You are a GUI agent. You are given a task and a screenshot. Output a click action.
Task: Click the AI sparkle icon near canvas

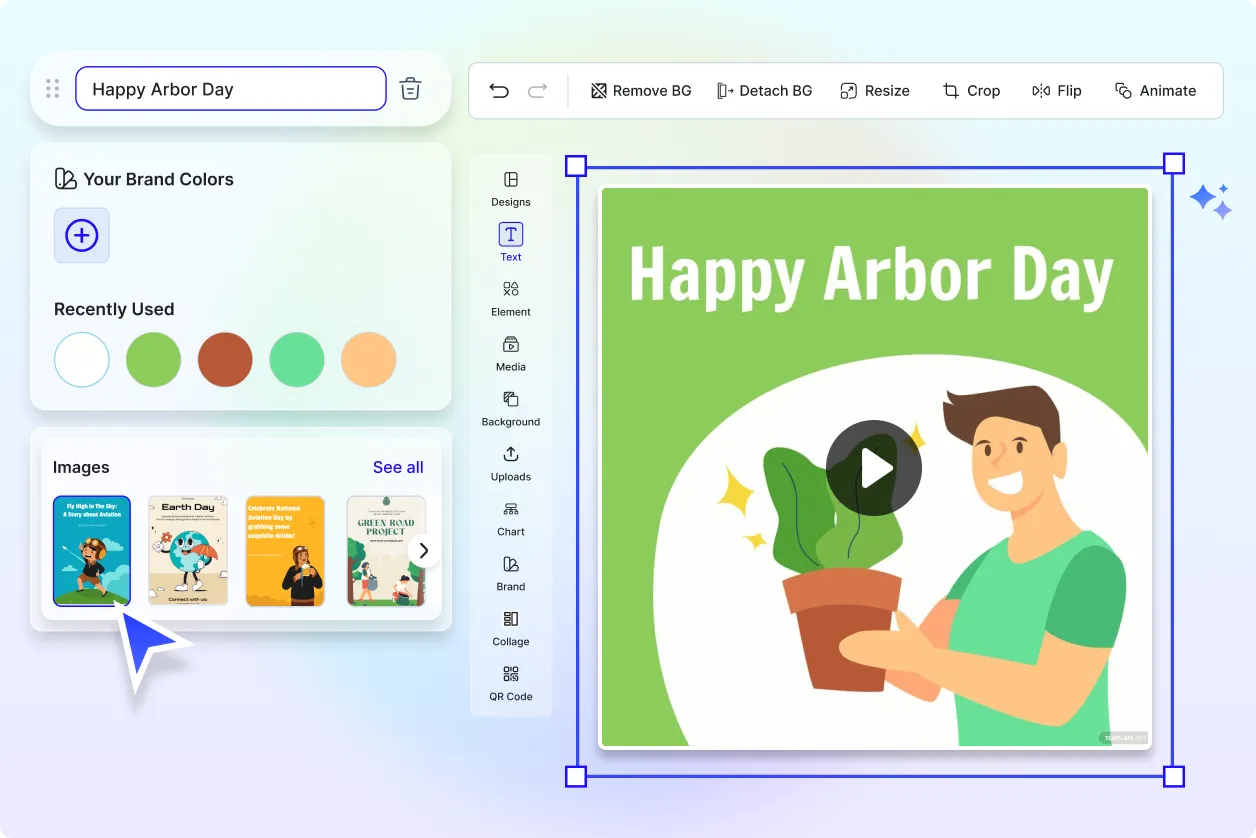point(1211,200)
